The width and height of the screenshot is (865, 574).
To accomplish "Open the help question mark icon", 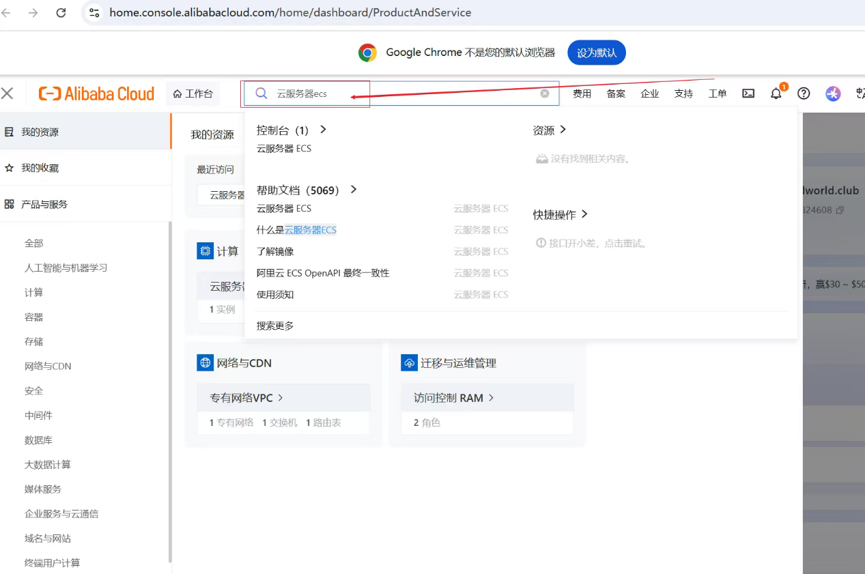I will [804, 93].
